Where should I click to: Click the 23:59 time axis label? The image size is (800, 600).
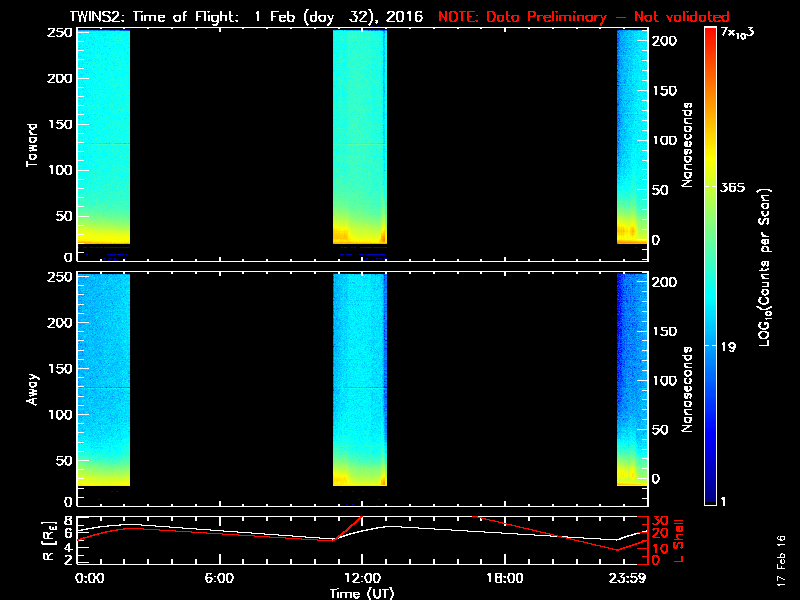pyautogui.click(x=630, y=578)
